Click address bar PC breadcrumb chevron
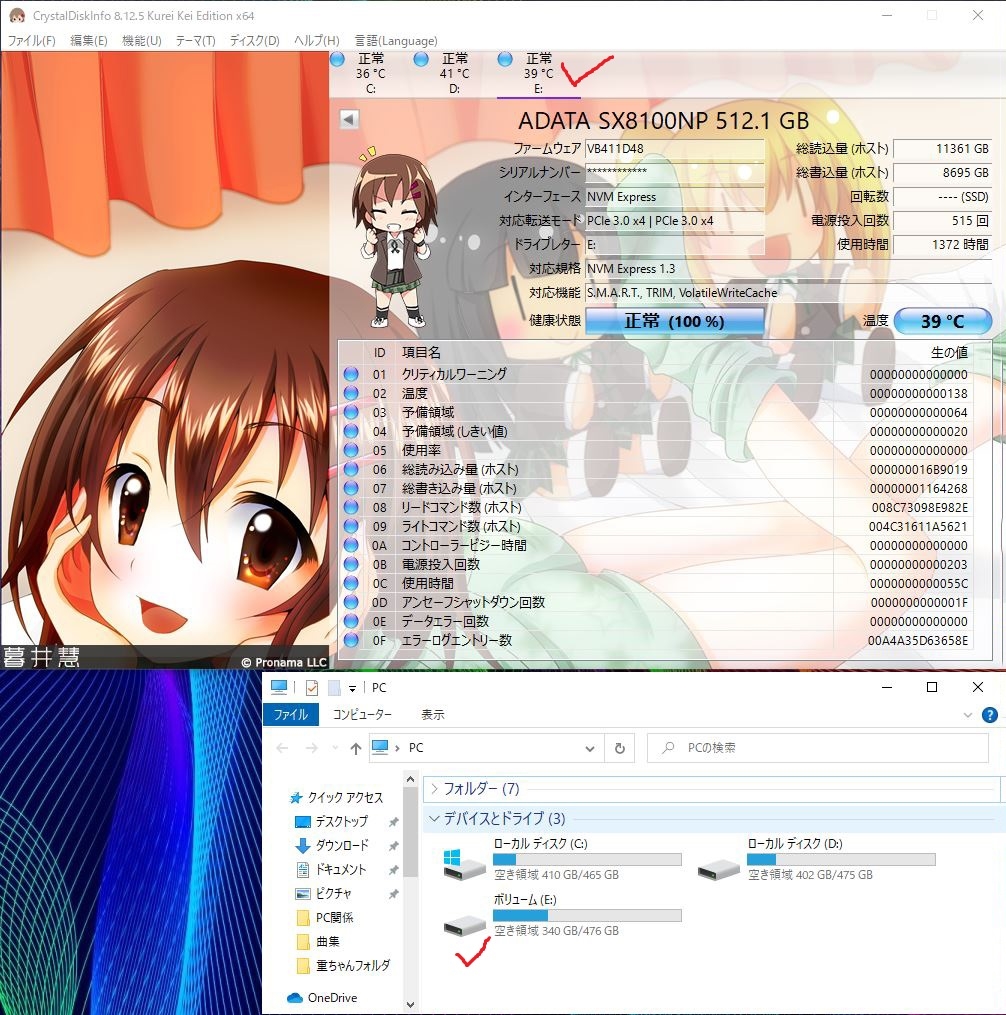Screen dimensions: 1006x1015 pyautogui.click(x=397, y=748)
